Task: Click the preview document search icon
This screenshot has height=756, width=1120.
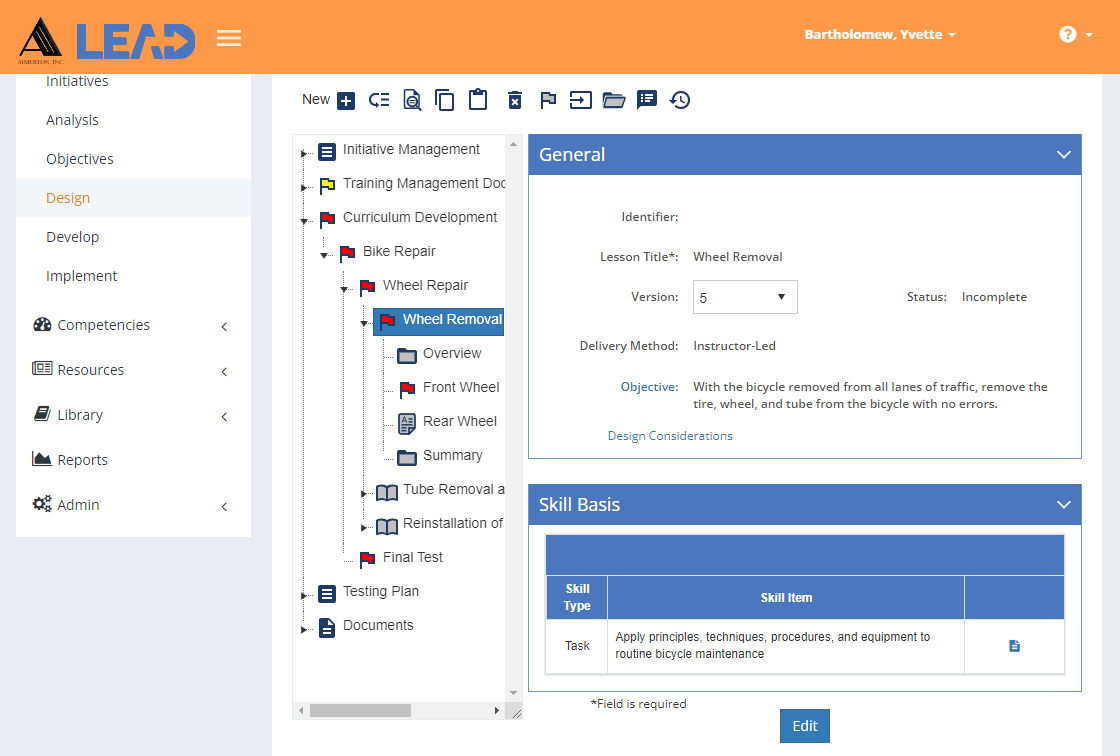Action: (x=411, y=100)
